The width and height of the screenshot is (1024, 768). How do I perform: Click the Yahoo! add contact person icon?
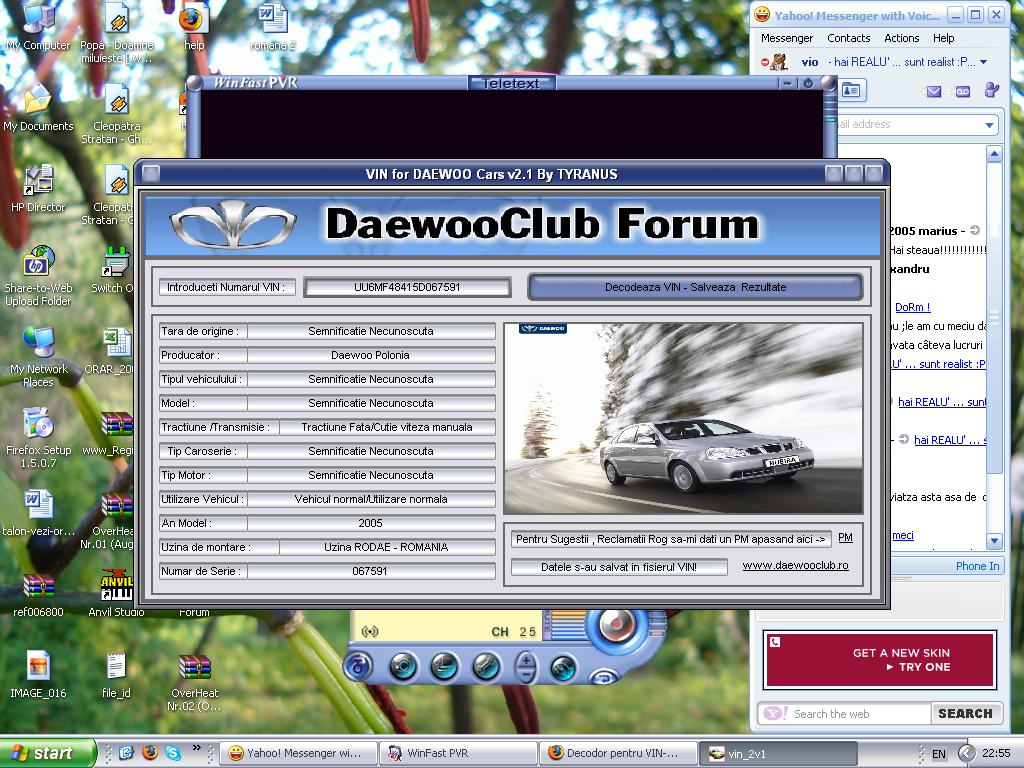[991, 90]
